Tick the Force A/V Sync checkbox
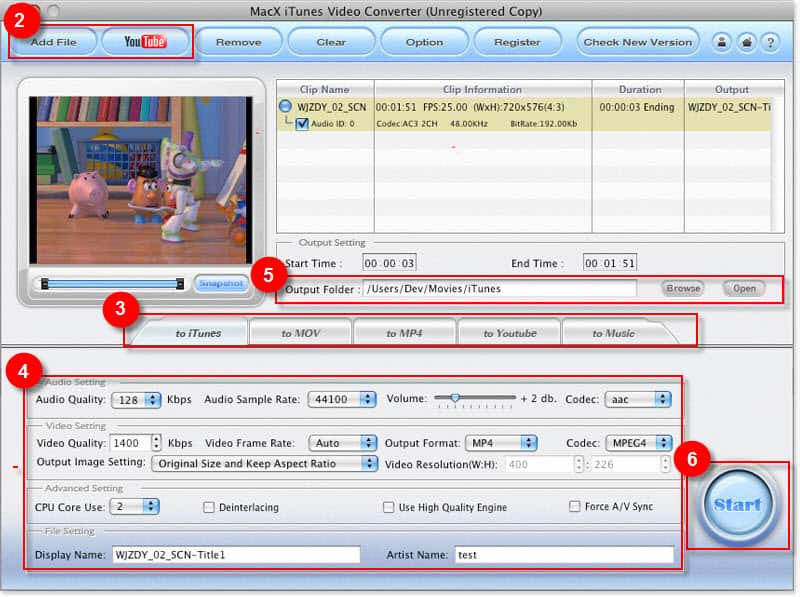This screenshot has height=597, width=800. pyautogui.click(x=575, y=507)
